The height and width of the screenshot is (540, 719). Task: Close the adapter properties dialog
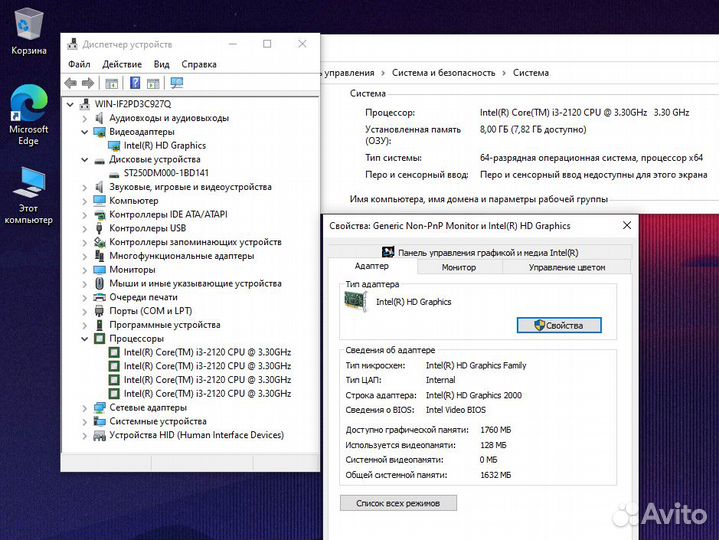pyautogui.click(x=627, y=225)
